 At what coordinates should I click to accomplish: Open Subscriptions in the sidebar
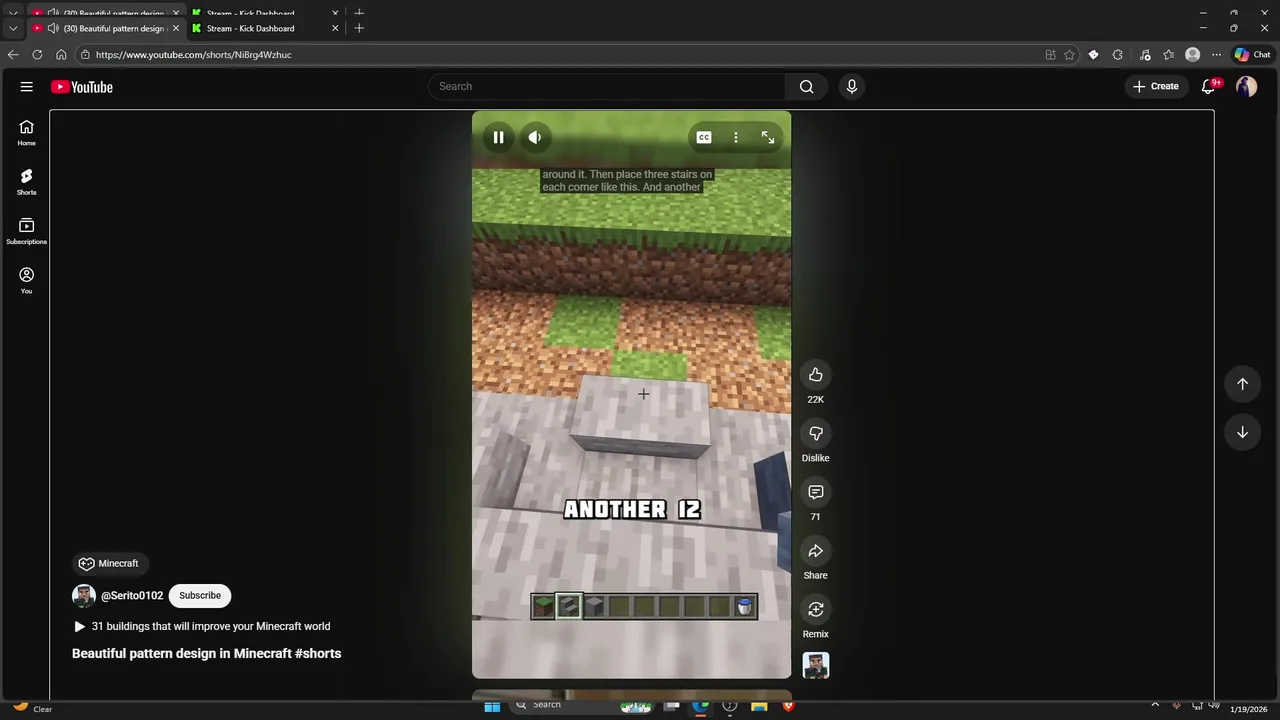27,231
